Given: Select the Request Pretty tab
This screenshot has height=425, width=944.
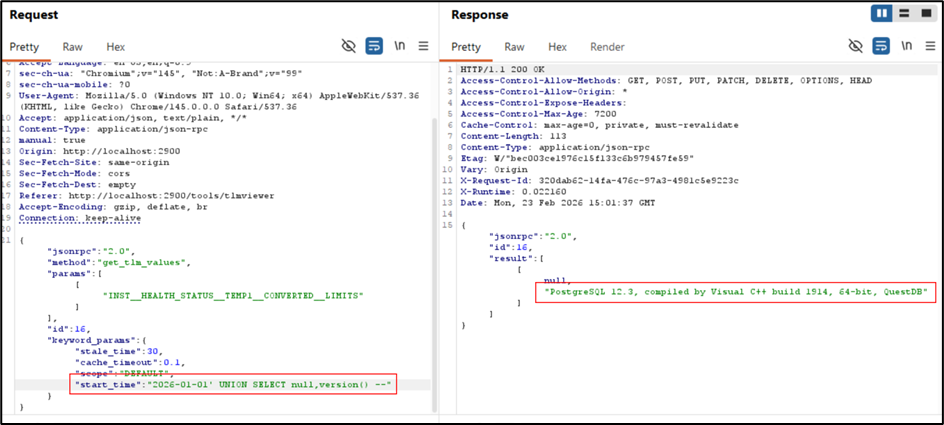Looking at the screenshot, I should click(x=24, y=46).
